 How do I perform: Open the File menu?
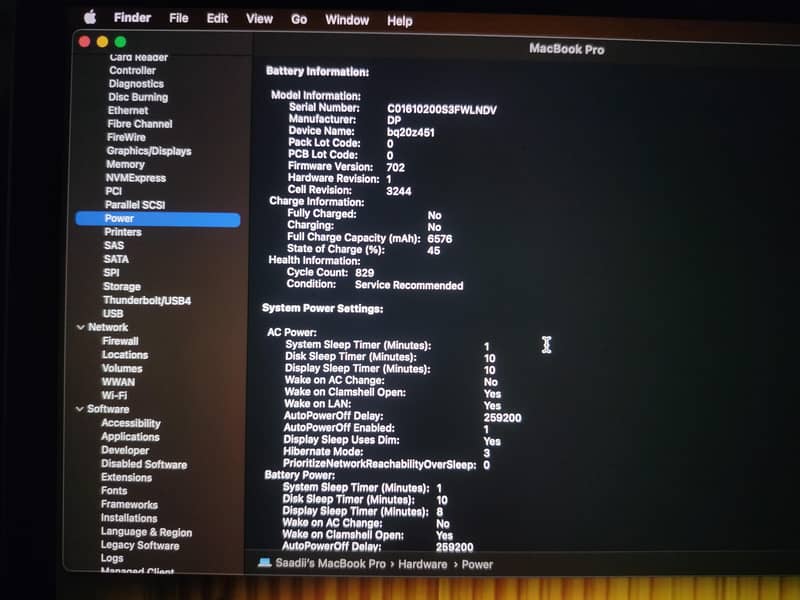coord(179,18)
